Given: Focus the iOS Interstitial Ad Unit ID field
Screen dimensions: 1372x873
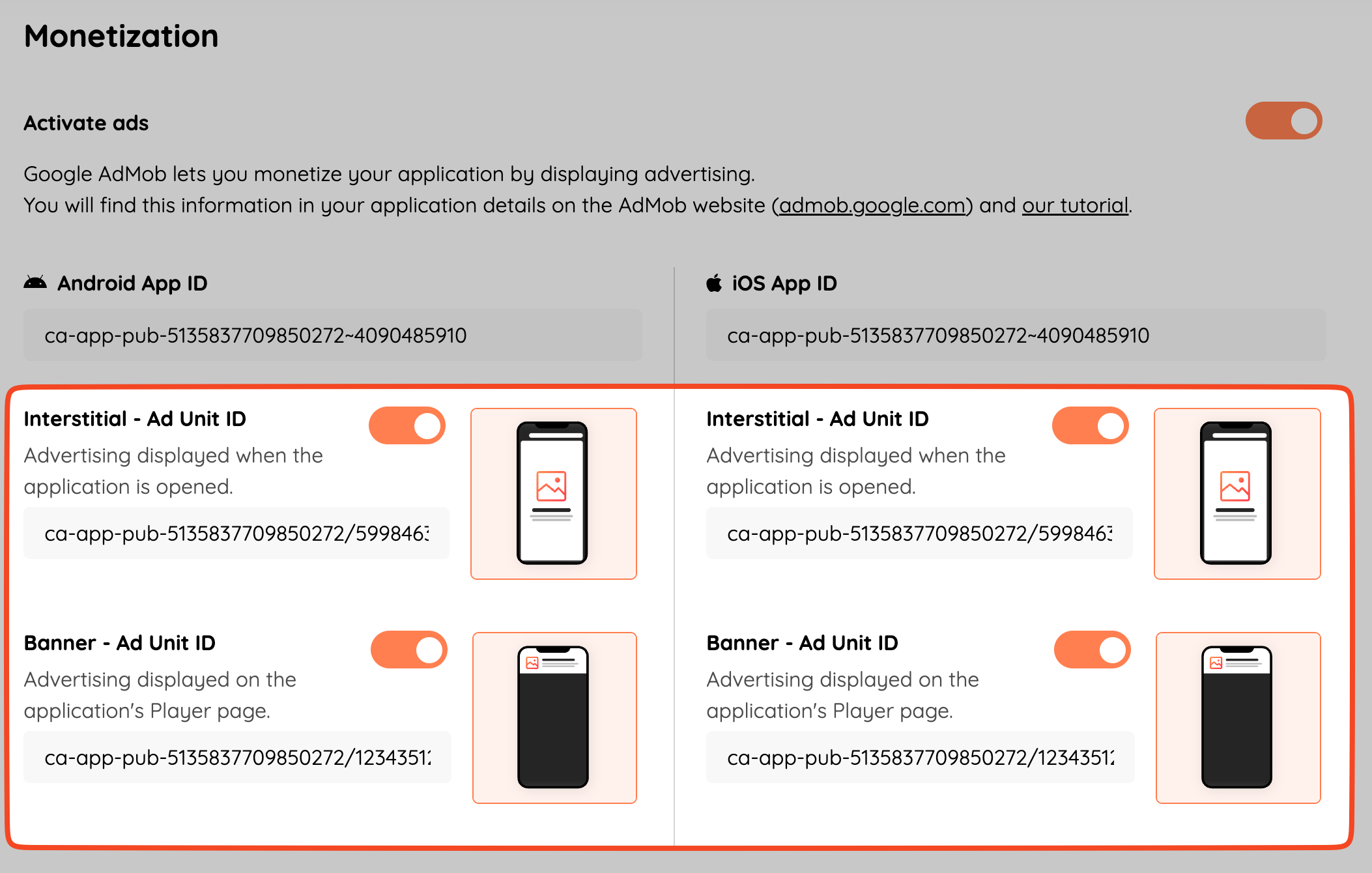Looking at the screenshot, I should tap(919, 533).
